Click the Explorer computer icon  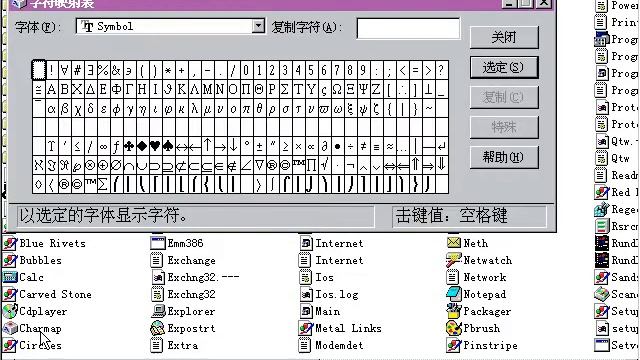tap(158, 311)
